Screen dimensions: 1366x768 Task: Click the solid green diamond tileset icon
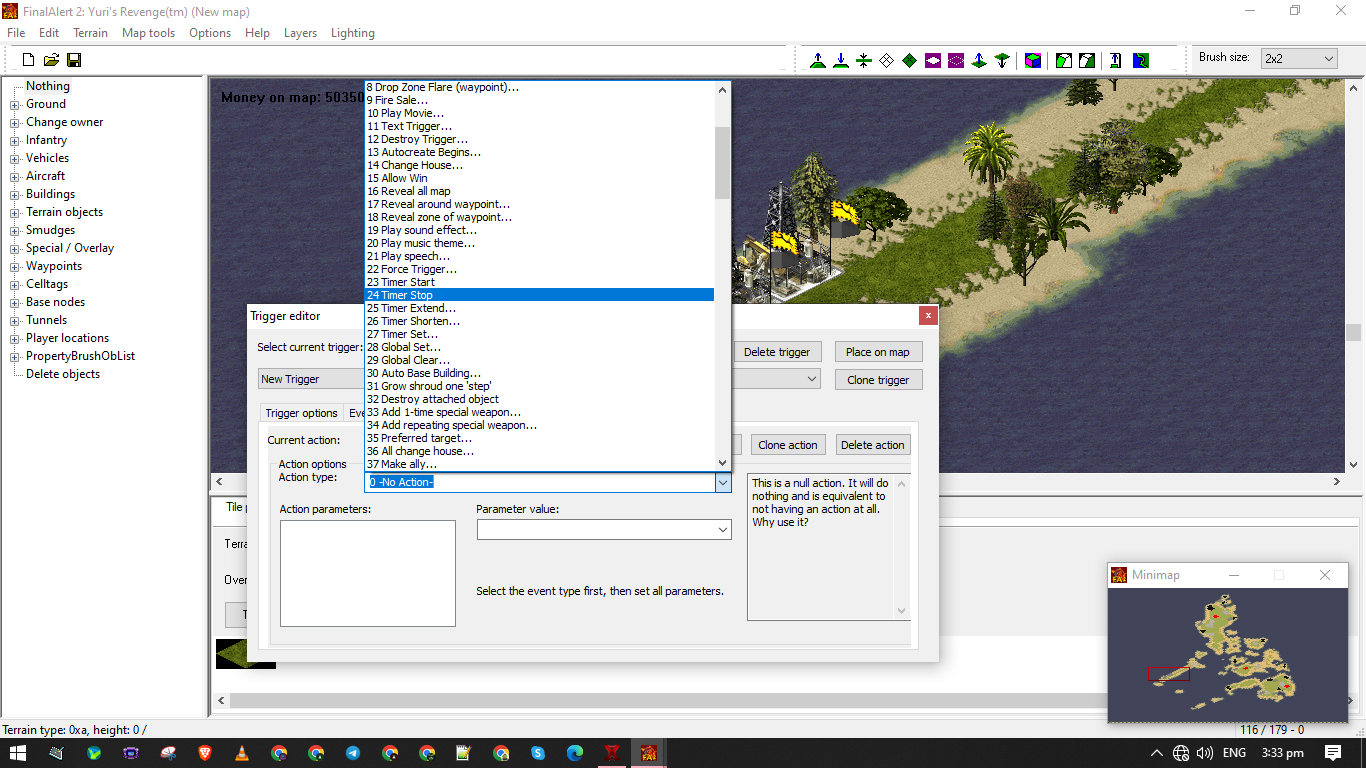910,60
